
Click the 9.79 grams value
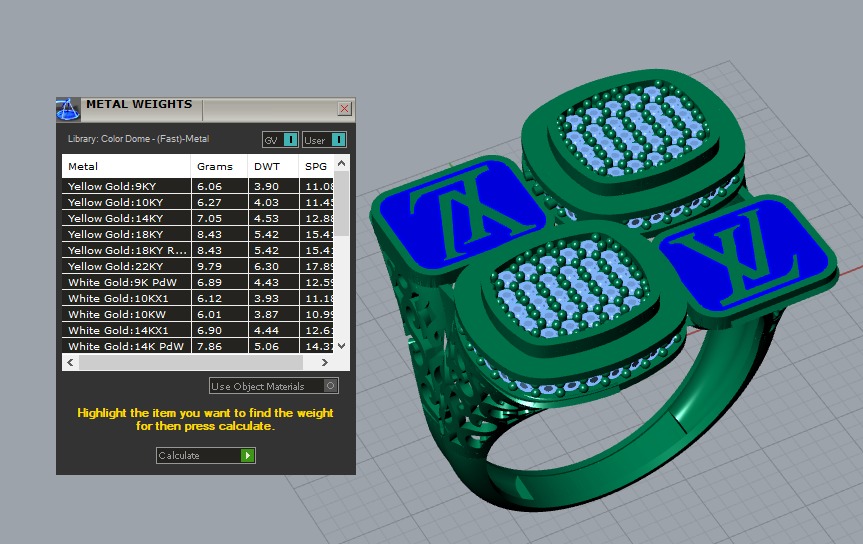(x=209, y=266)
